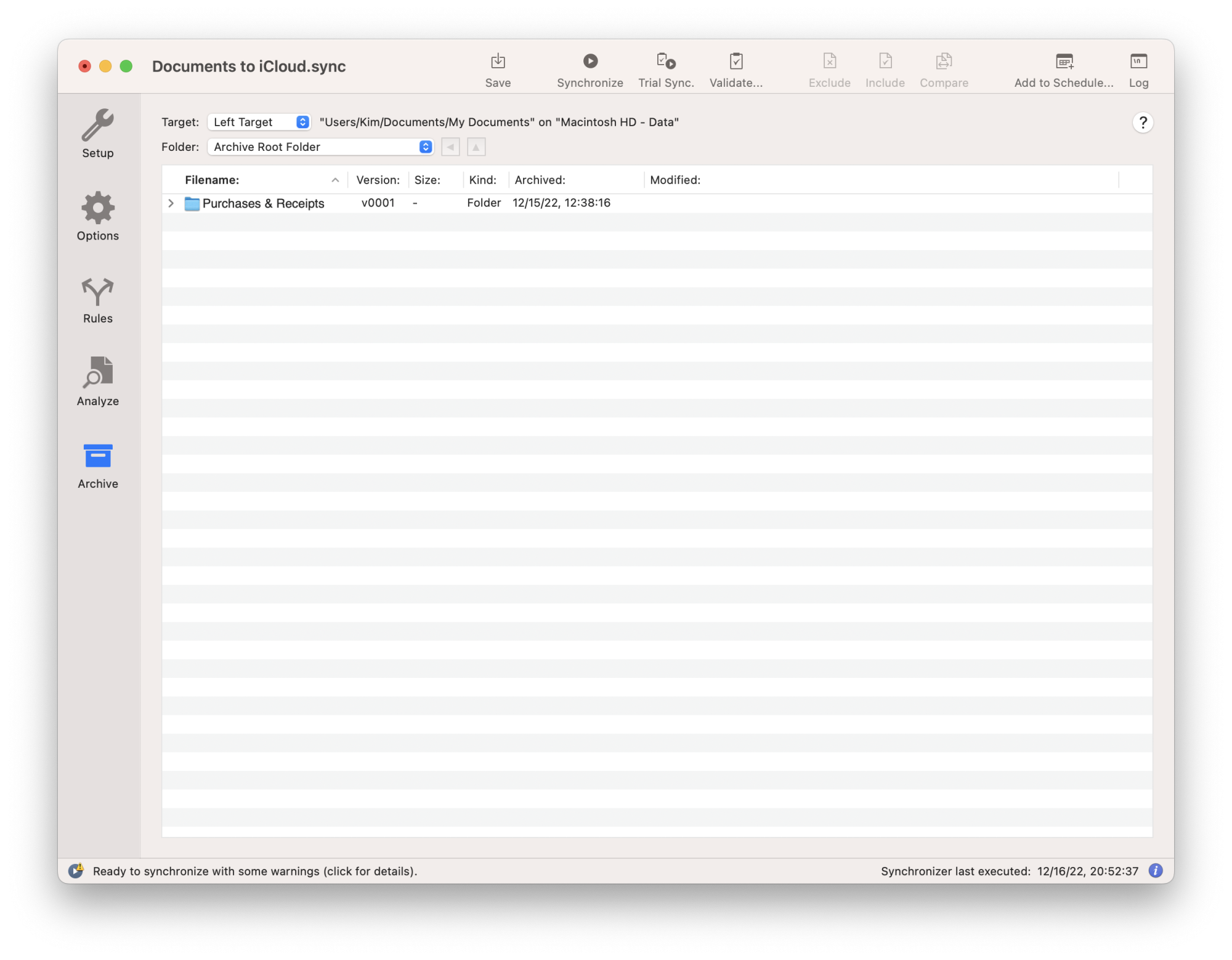Open the Analyze section
1232x960 pixels.
coord(98,382)
